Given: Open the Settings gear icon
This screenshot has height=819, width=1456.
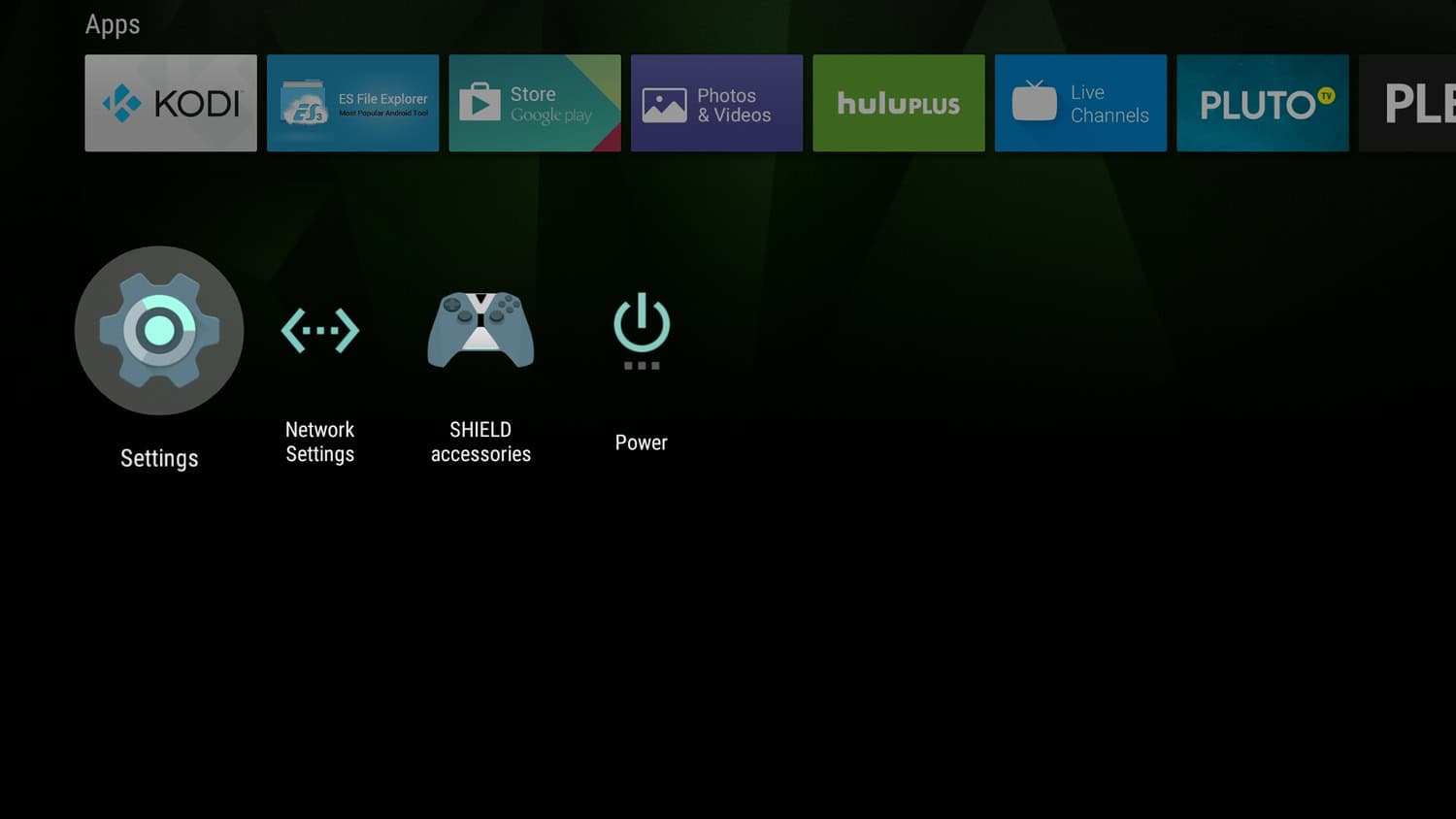Looking at the screenshot, I should click(x=159, y=331).
